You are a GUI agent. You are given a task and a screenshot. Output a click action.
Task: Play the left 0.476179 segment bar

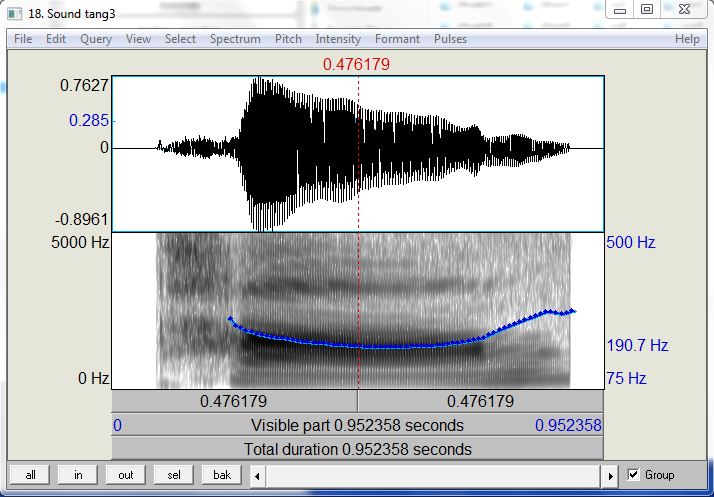[x=234, y=401]
